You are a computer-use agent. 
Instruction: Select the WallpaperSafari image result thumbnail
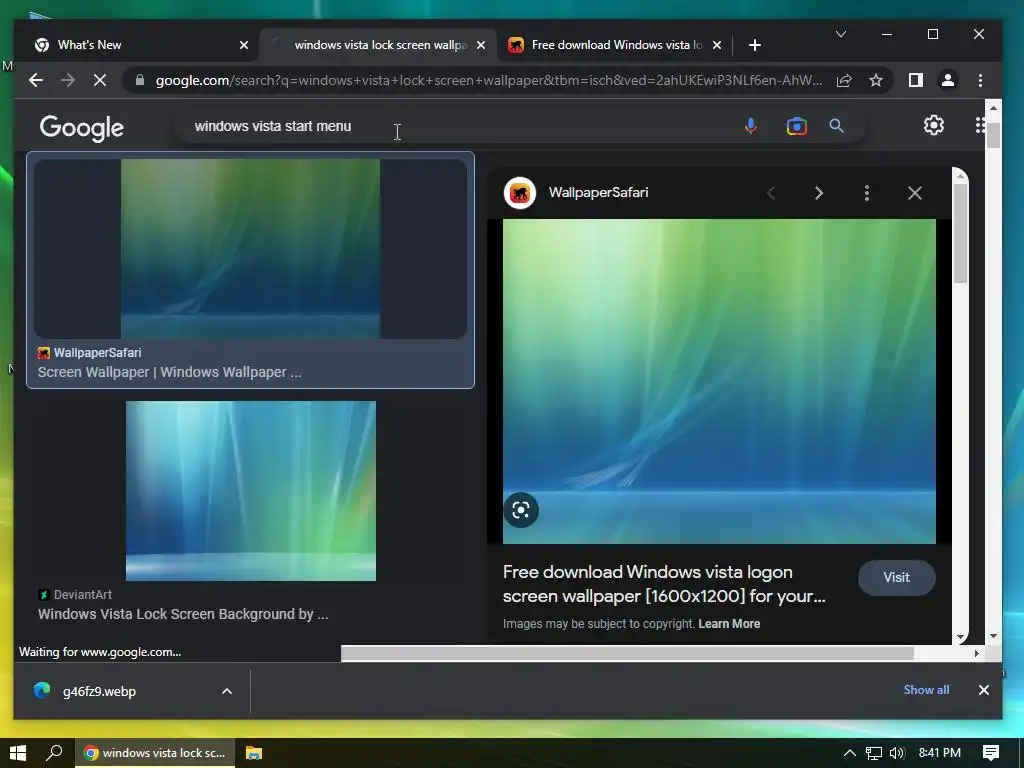coord(250,249)
